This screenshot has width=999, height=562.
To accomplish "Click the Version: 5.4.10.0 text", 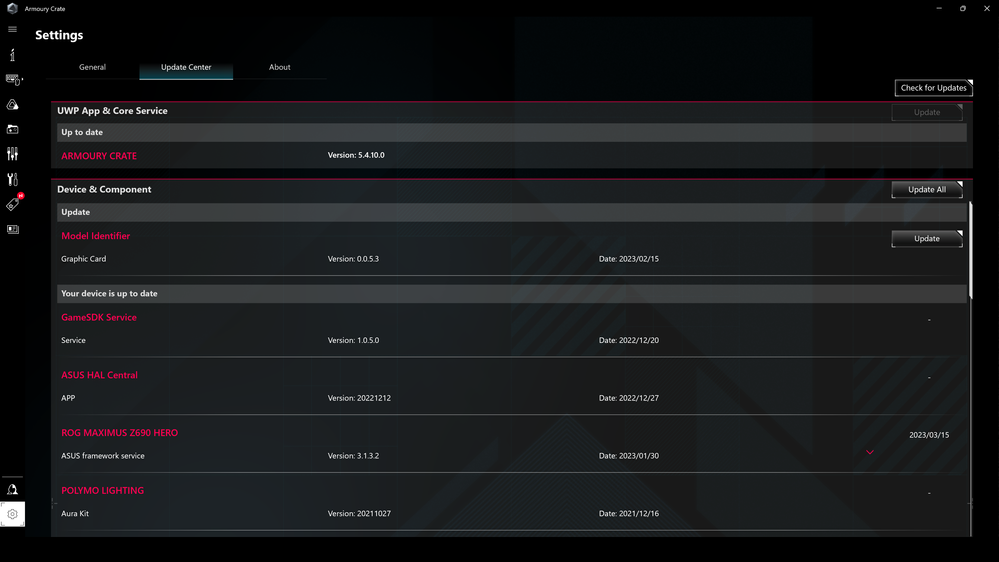I will click(356, 155).
